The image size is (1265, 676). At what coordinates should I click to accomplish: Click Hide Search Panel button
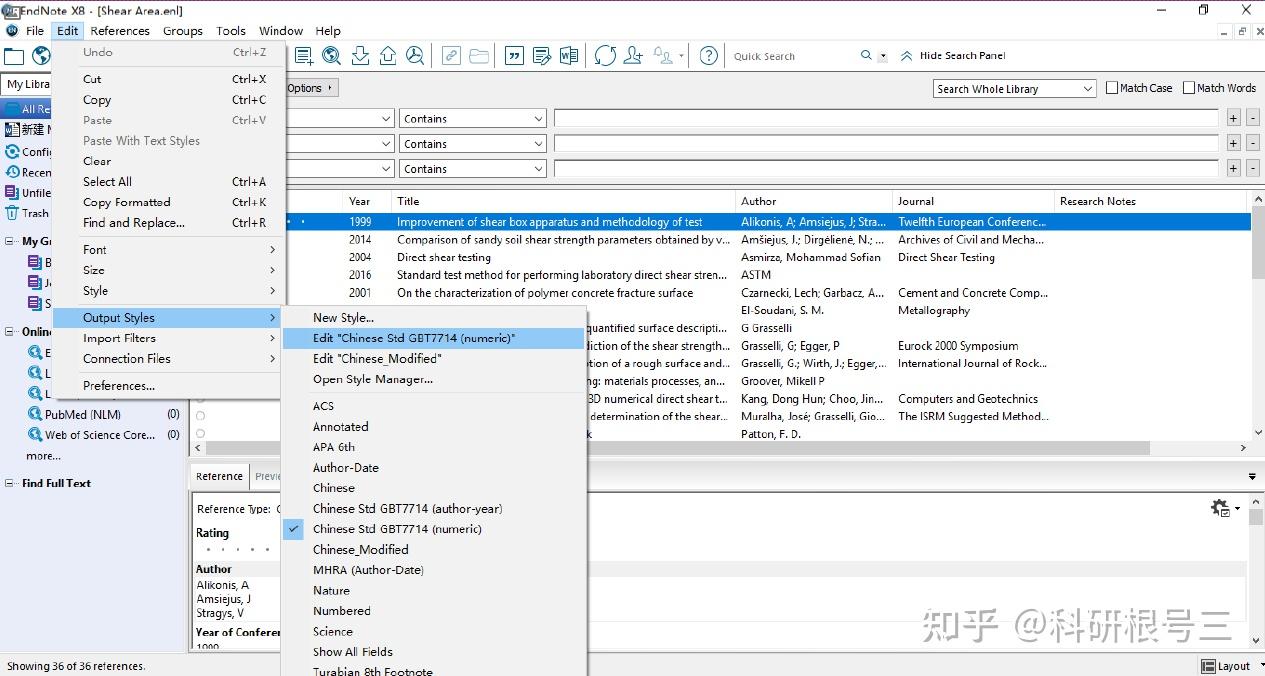[952, 56]
